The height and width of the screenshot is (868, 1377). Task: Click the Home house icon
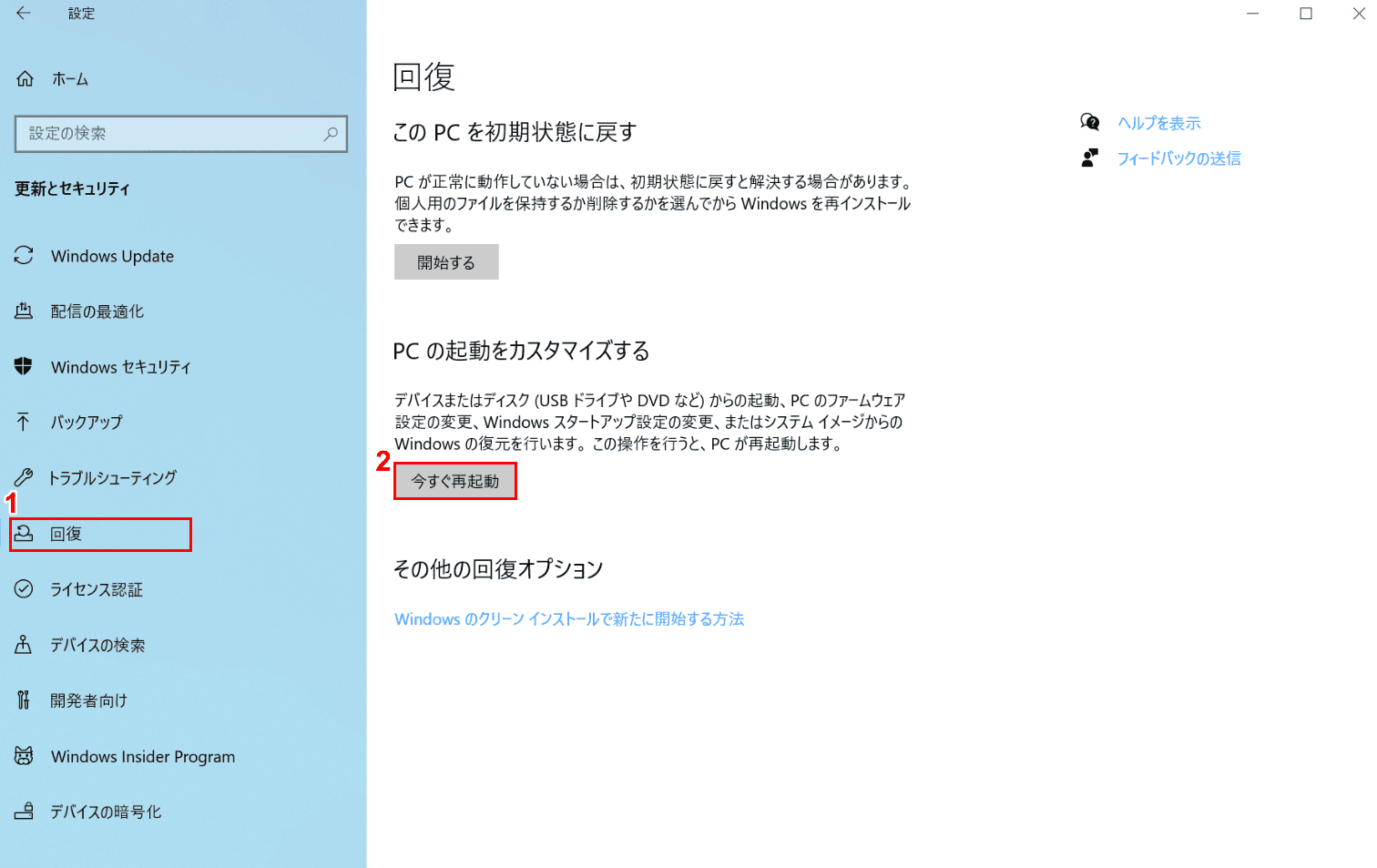coord(25,79)
